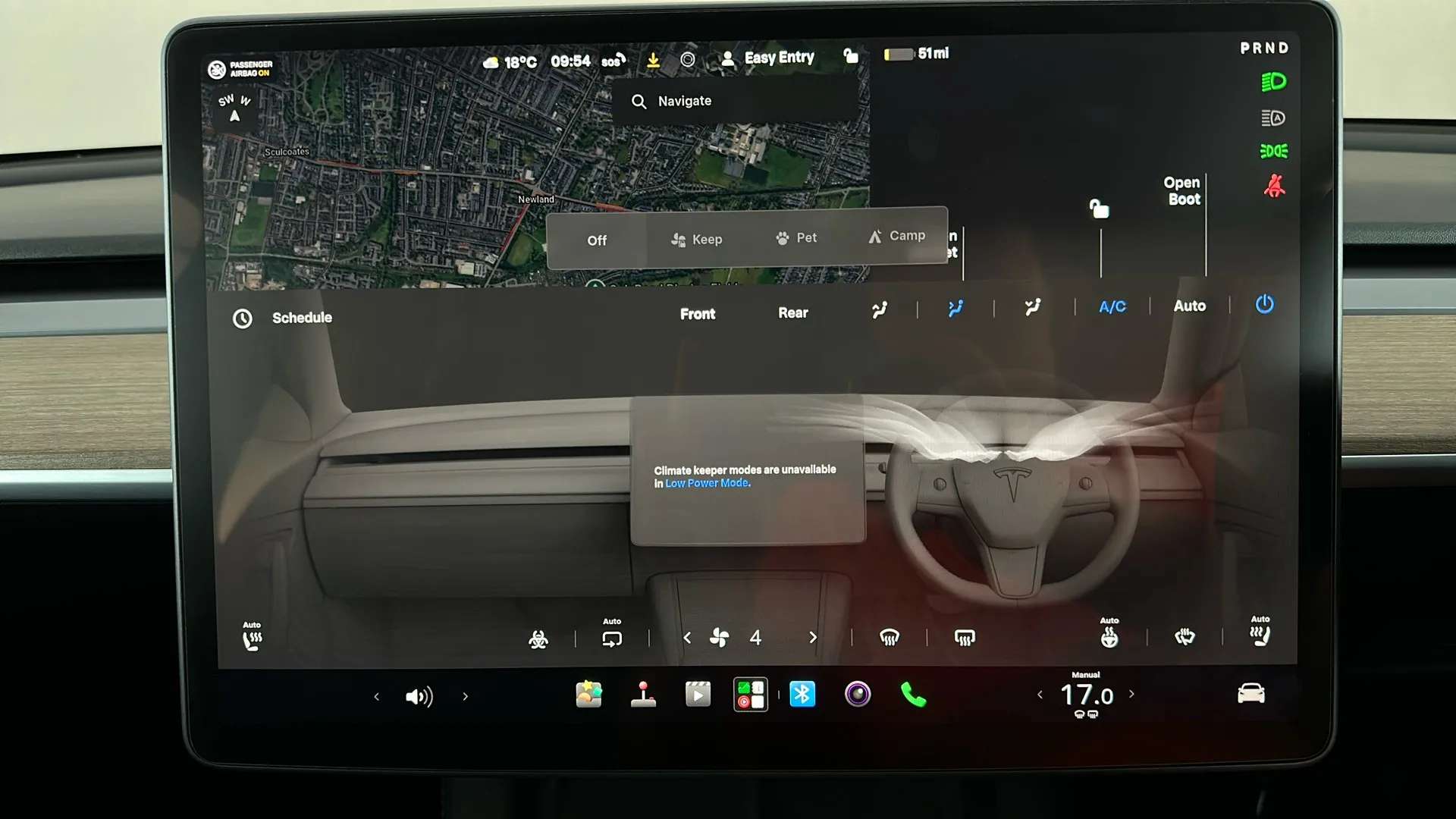Lower volume with left arrow
Image resolution: width=1456 pixels, height=819 pixels.
point(376,696)
